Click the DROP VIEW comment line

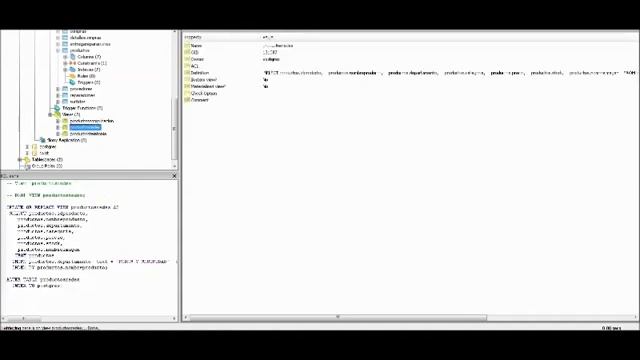coord(46,196)
